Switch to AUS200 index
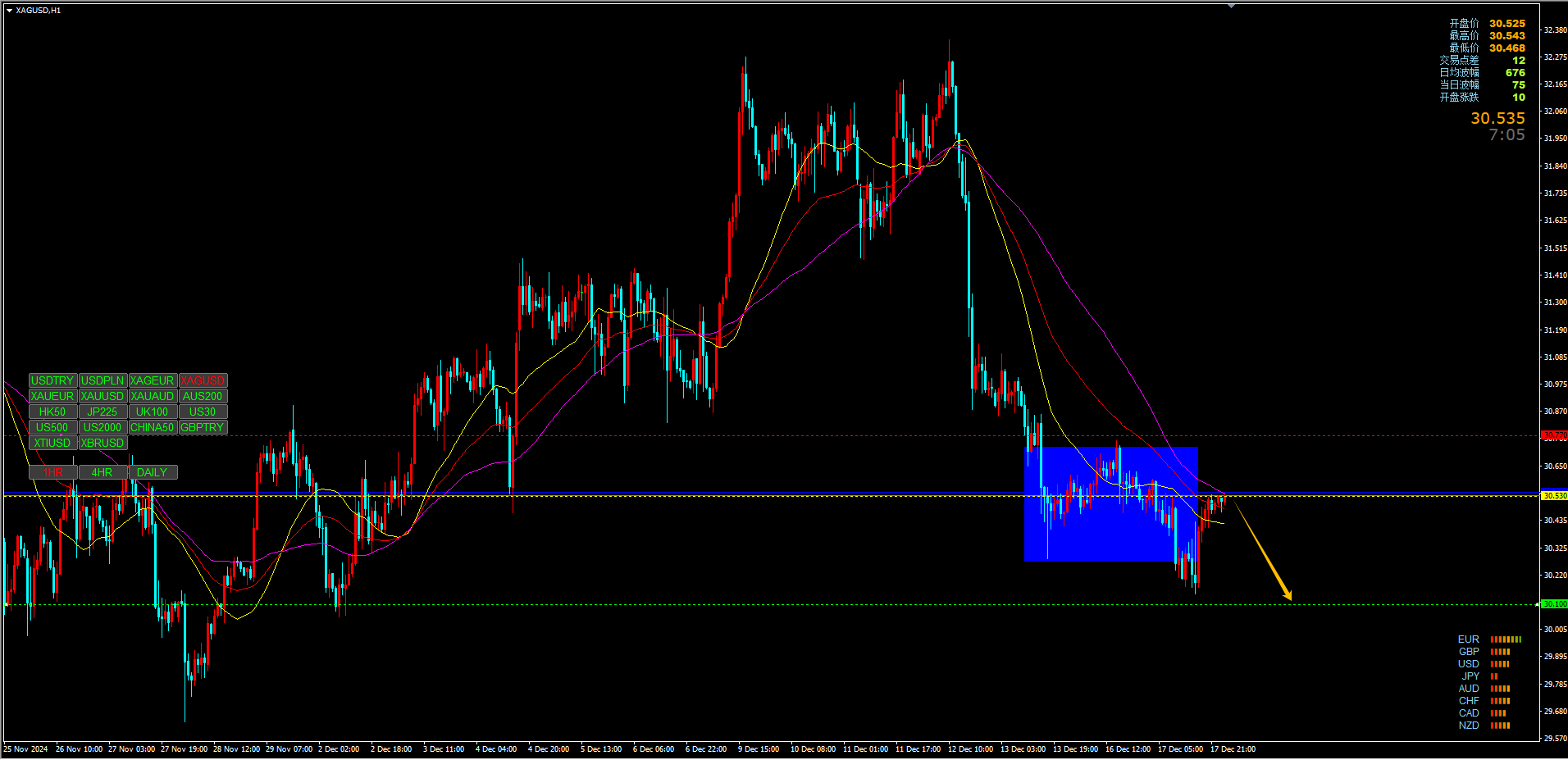Viewport: 1568px width, 760px height. tap(203, 396)
